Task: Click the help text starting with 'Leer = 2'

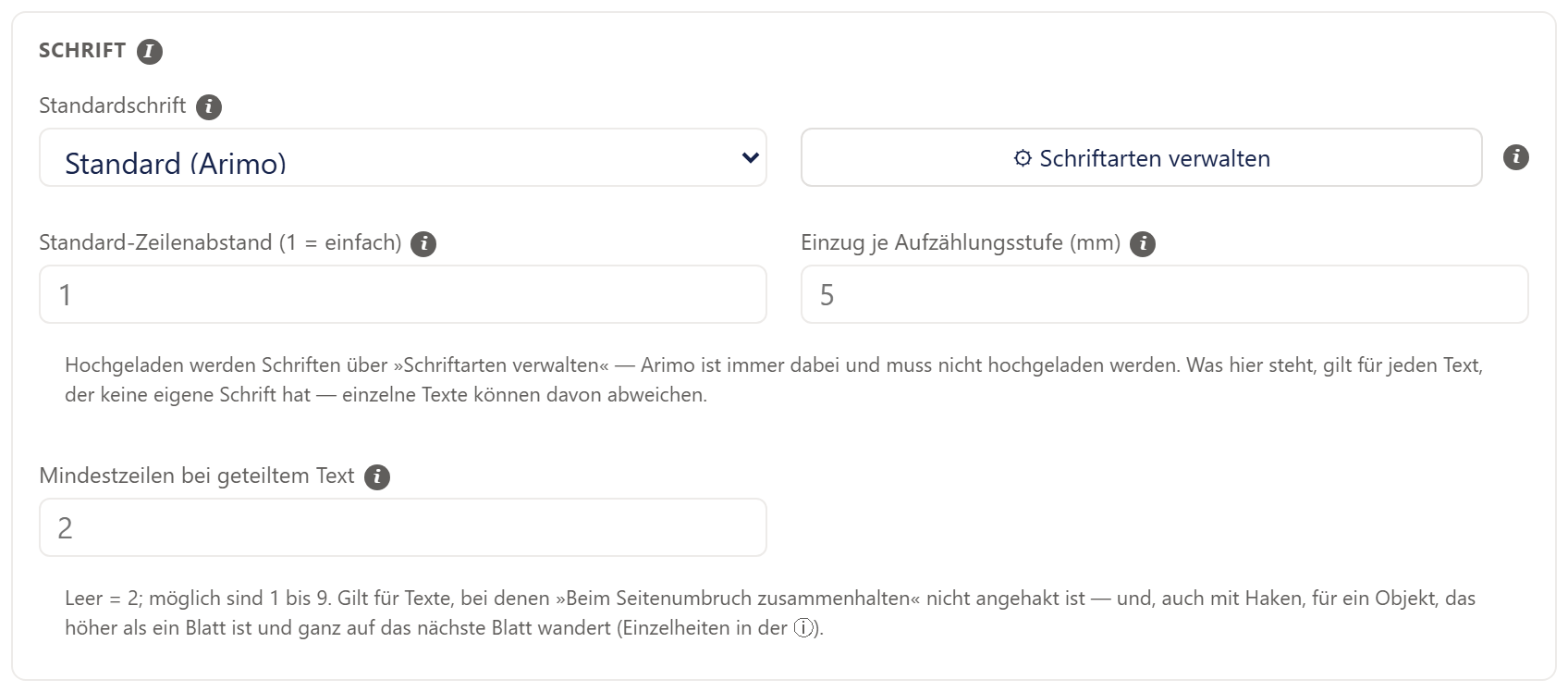Action: pos(770,613)
